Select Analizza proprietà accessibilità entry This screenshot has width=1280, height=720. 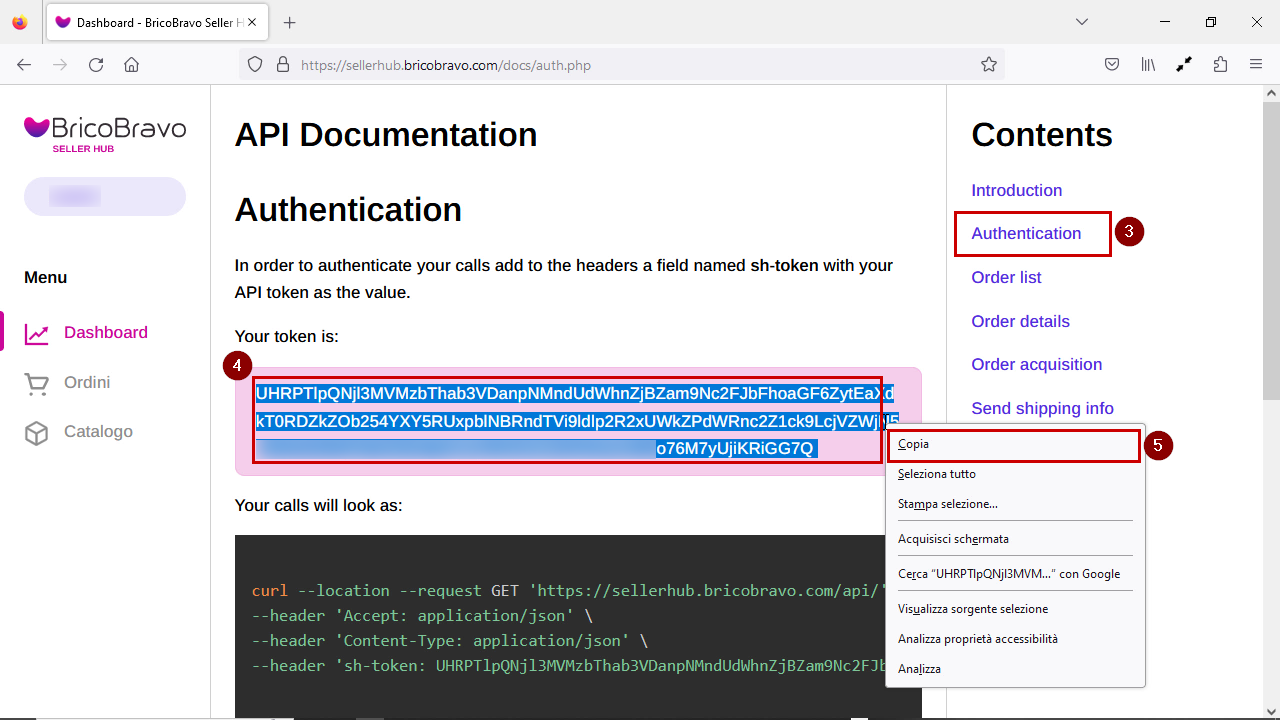[1014, 639]
